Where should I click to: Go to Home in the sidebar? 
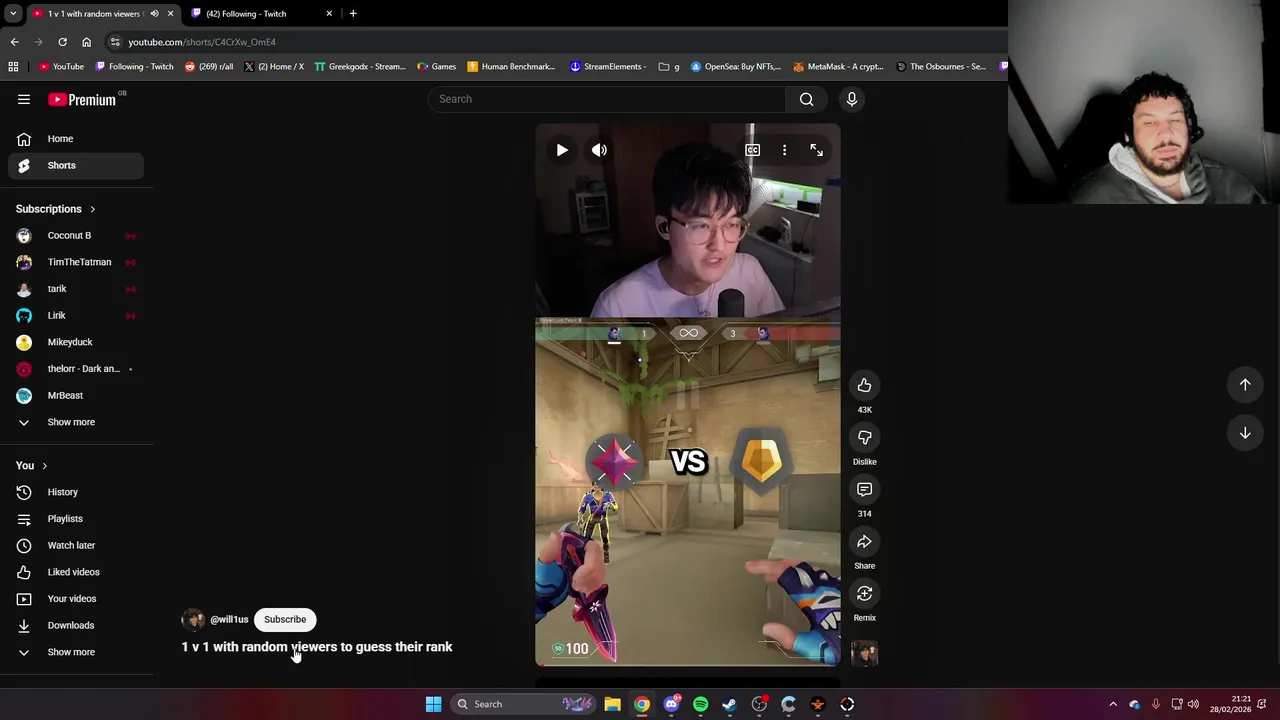[76, 139]
